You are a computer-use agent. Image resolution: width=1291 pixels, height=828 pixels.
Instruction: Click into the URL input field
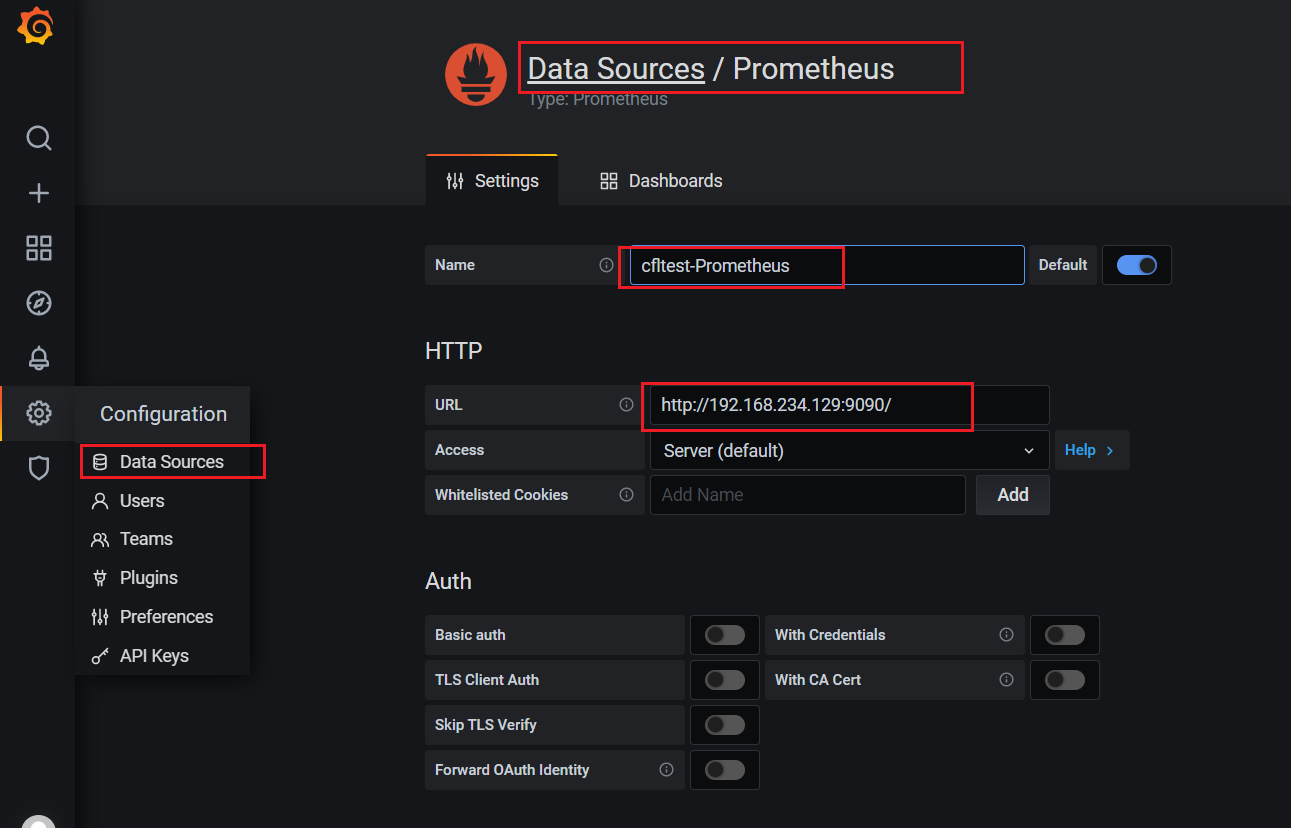coord(848,406)
